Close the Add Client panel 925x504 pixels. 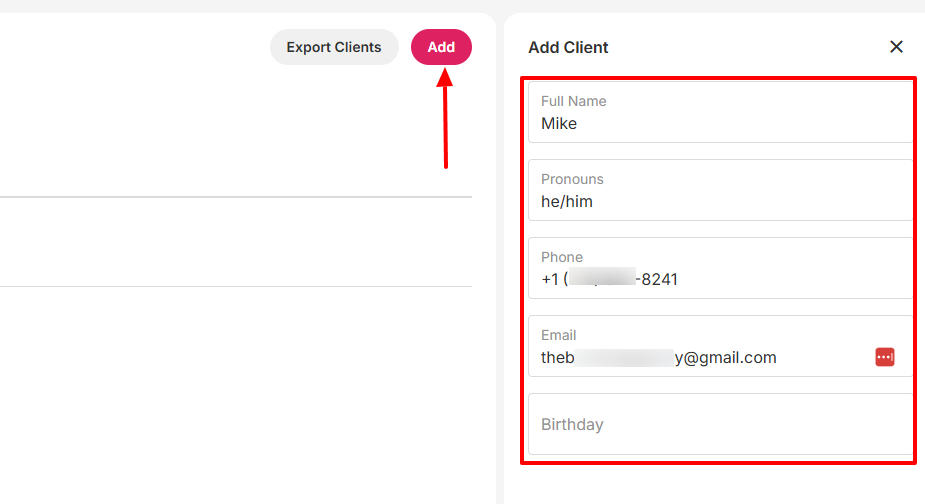click(896, 47)
